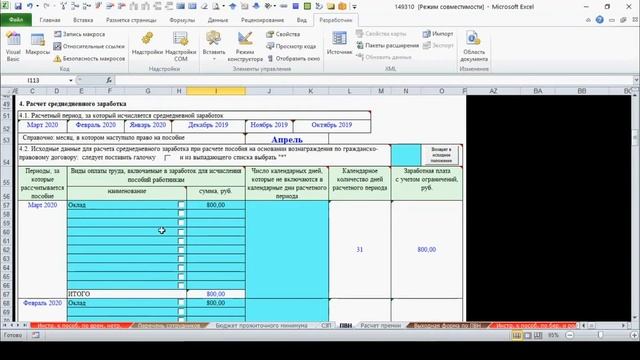
Task: Click the 95% zoom level
Action: 553,336
